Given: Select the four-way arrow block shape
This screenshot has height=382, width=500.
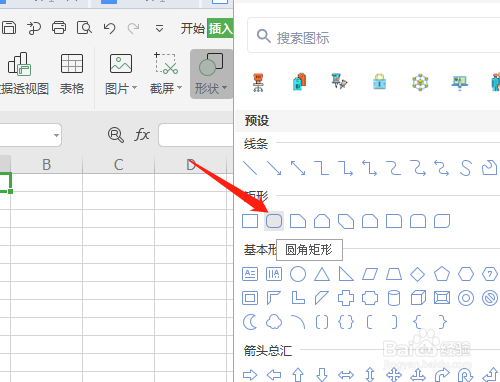Looking at the screenshot, I should coord(394,375).
